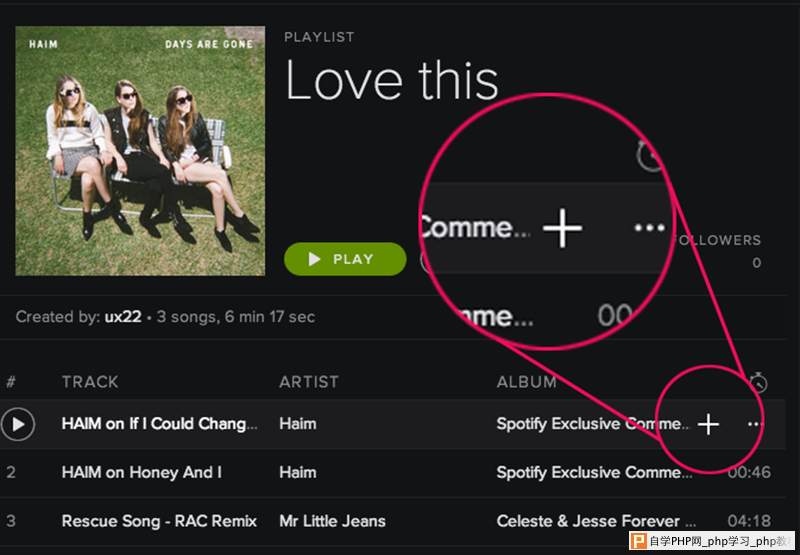Viewport: 800px width, 555px height.
Task: Click the # column header
Action: 11,382
